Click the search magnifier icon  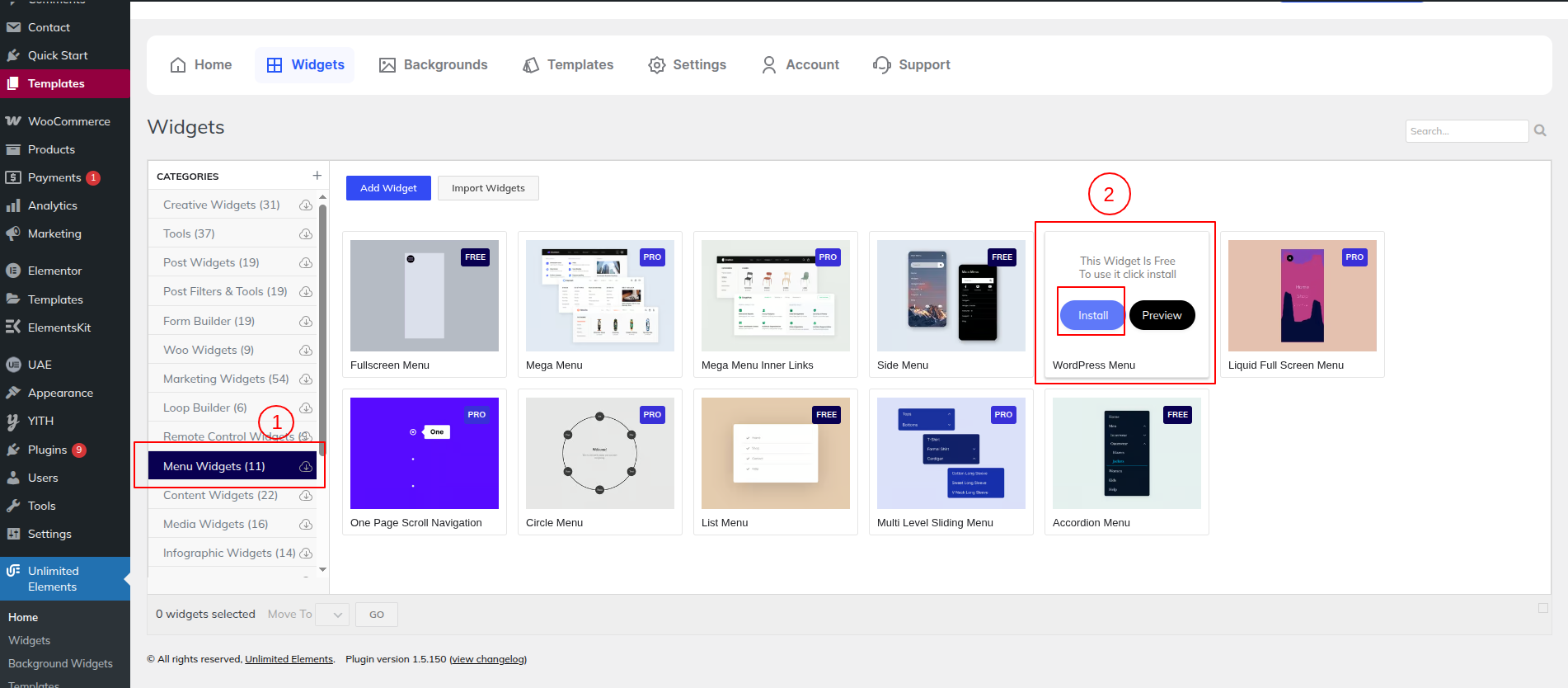1539,130
